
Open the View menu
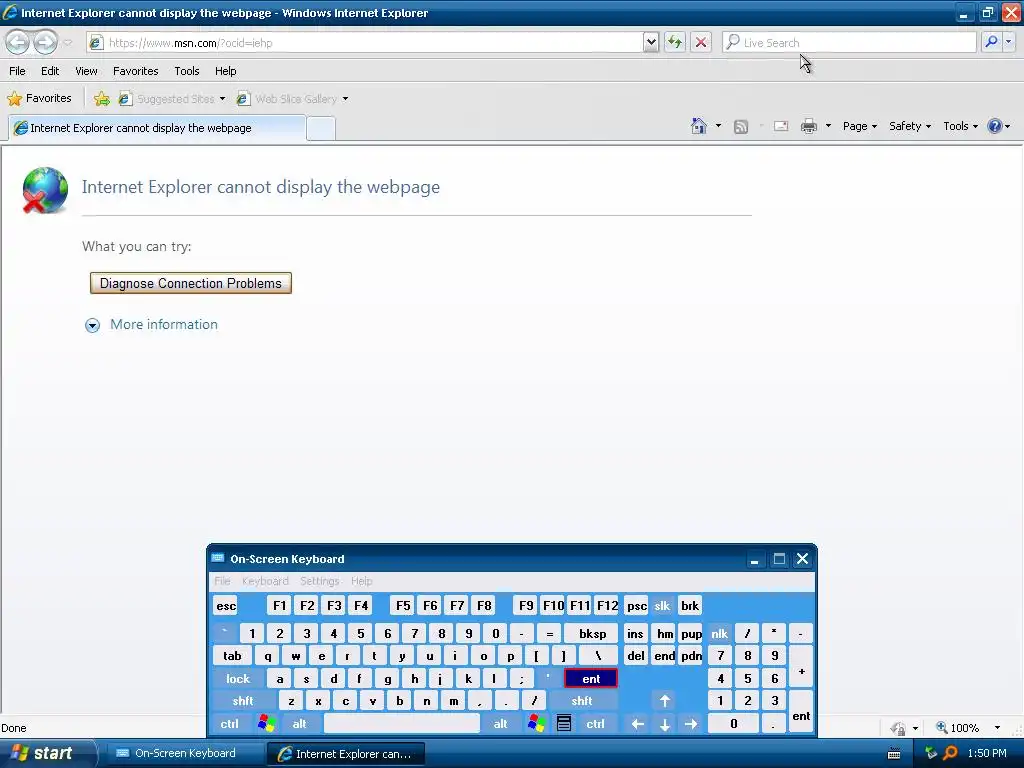point(86,71)
